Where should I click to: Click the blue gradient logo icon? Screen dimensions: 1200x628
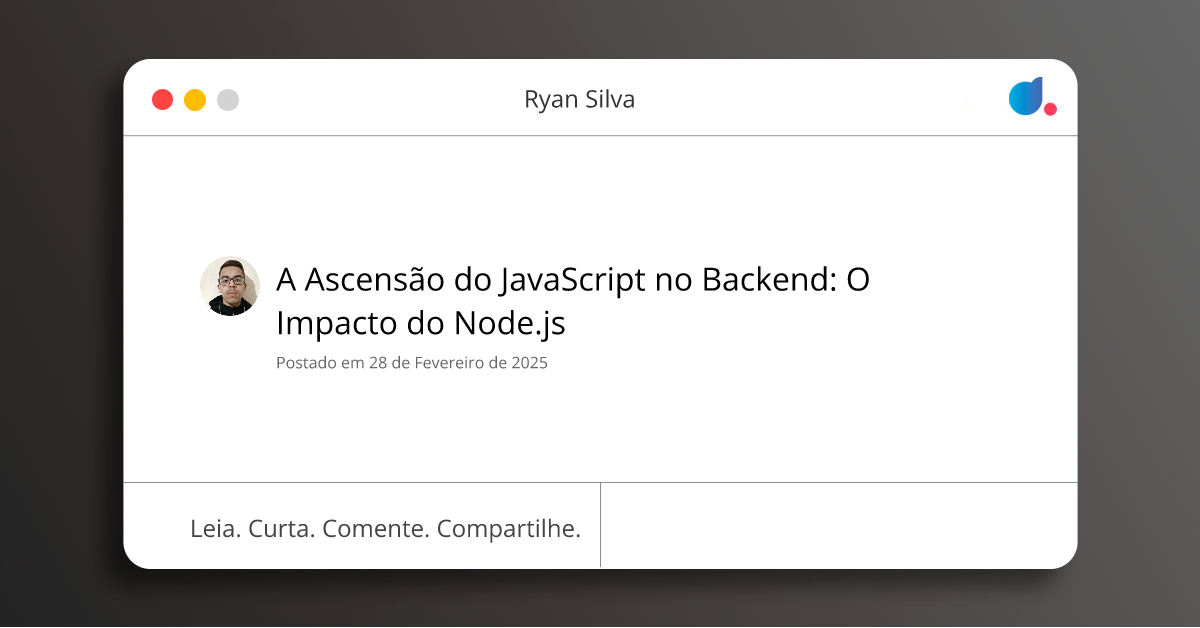1027,96
